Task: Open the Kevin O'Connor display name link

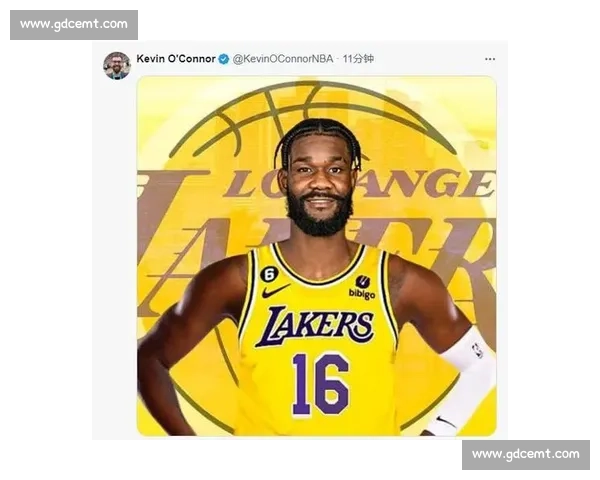Action: (x=175, y=59)
